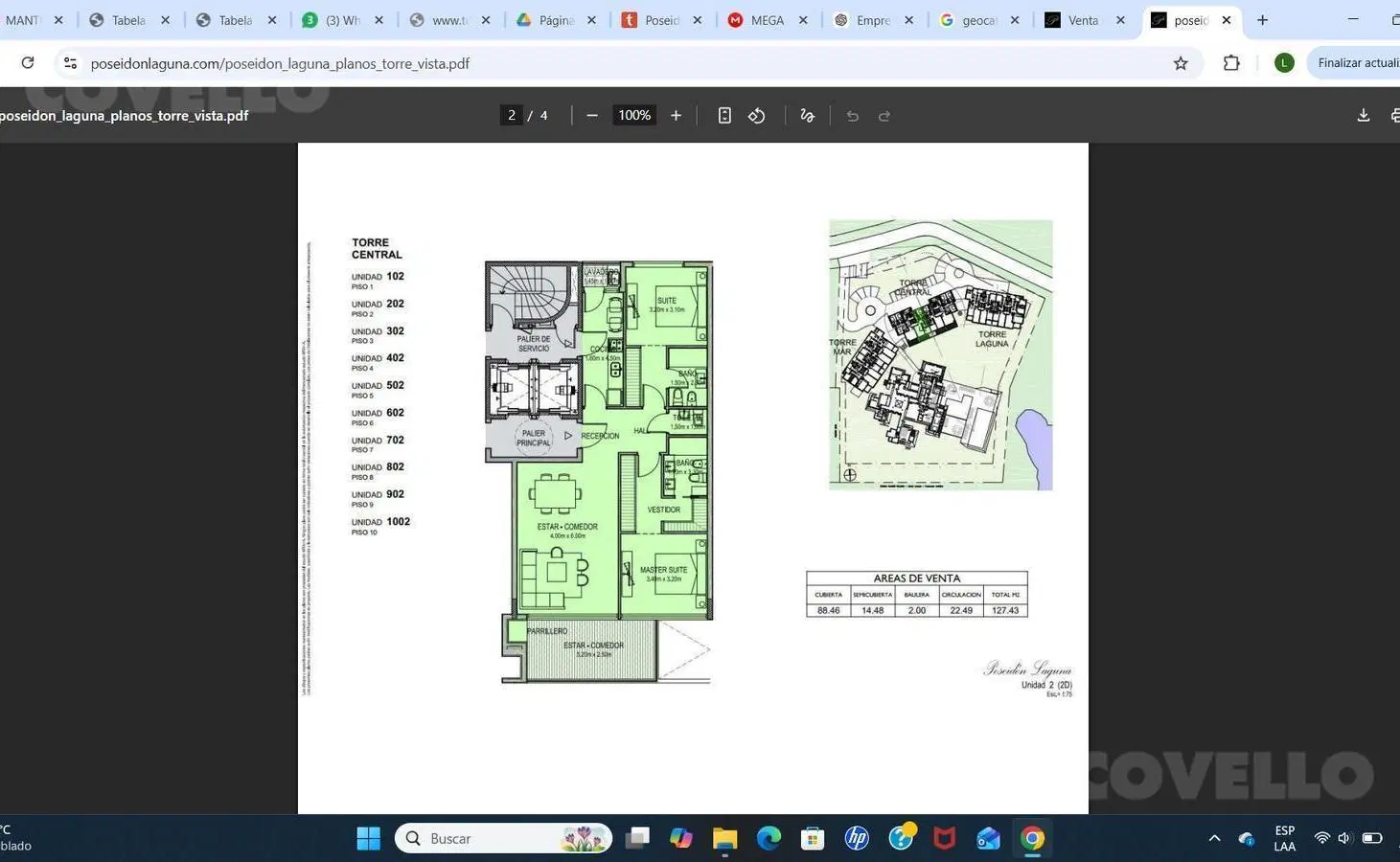Screen dimensions: 1400x862
Task: Open Microsoft Edge from the taskbar
Action: click(x=769, y=838)
